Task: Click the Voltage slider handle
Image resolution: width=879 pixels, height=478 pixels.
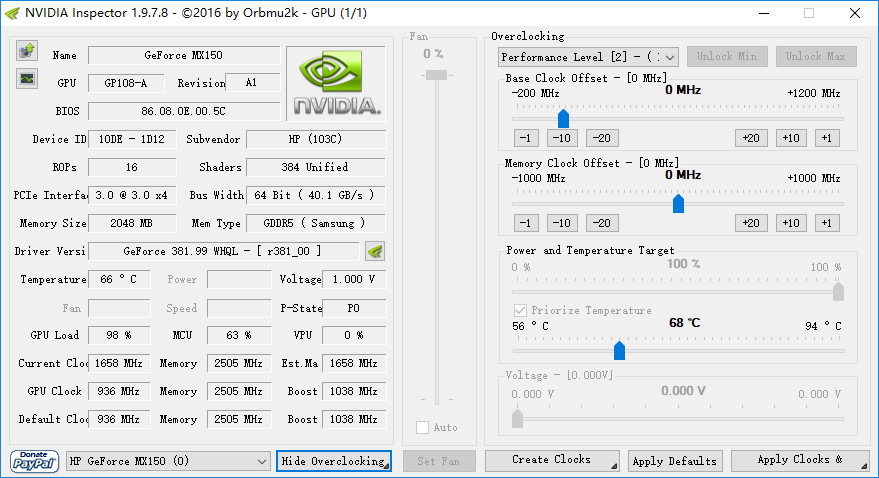Action: [517, 418]
